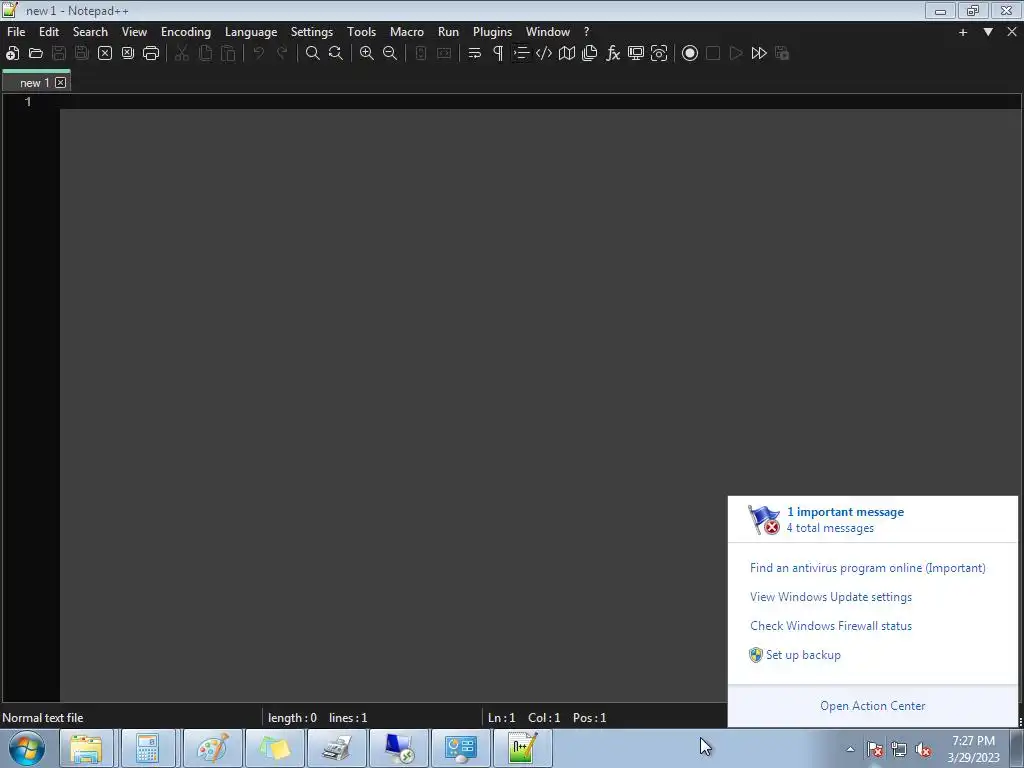The width and height of the screenshot is (1024, 768).
Task: Click Open Action Center link
Action: click(872, 706)
